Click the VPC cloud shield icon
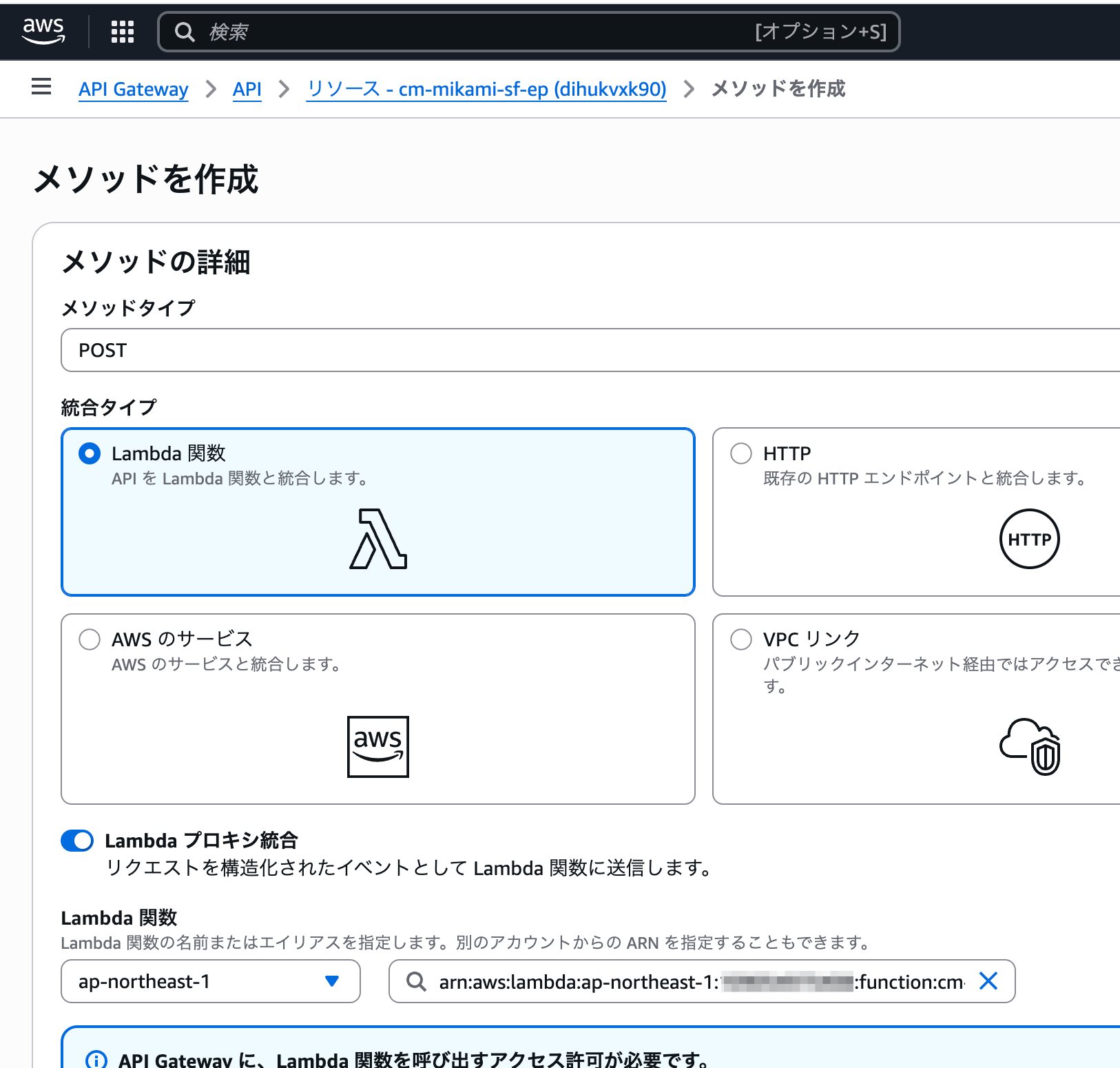The width and height of the screenshot is (1120, 1068). click(x=1030, y=747)
